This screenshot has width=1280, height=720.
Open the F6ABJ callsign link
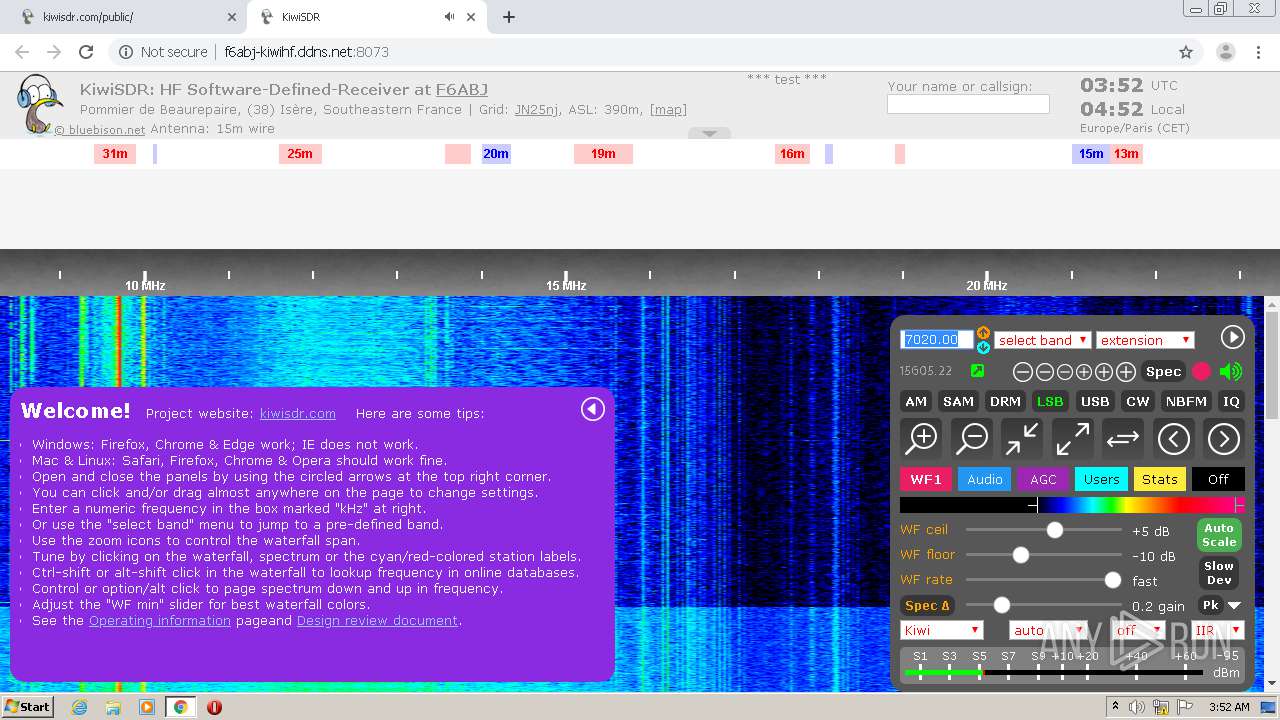462,89
